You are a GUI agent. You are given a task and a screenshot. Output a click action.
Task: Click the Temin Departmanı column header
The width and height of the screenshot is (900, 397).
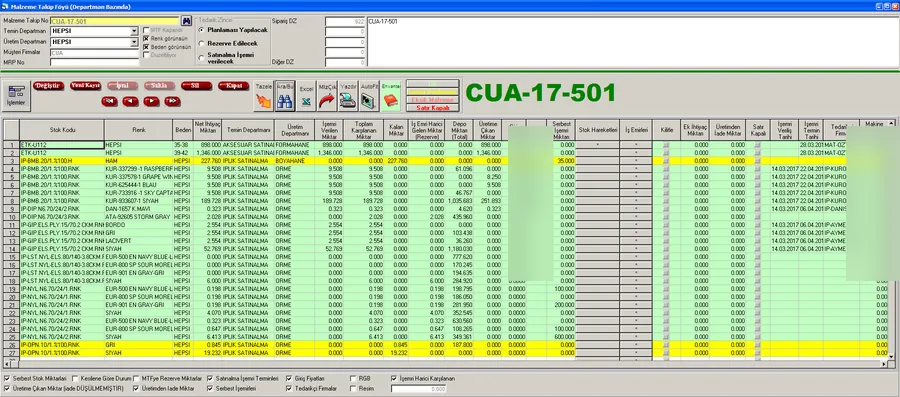248,130
